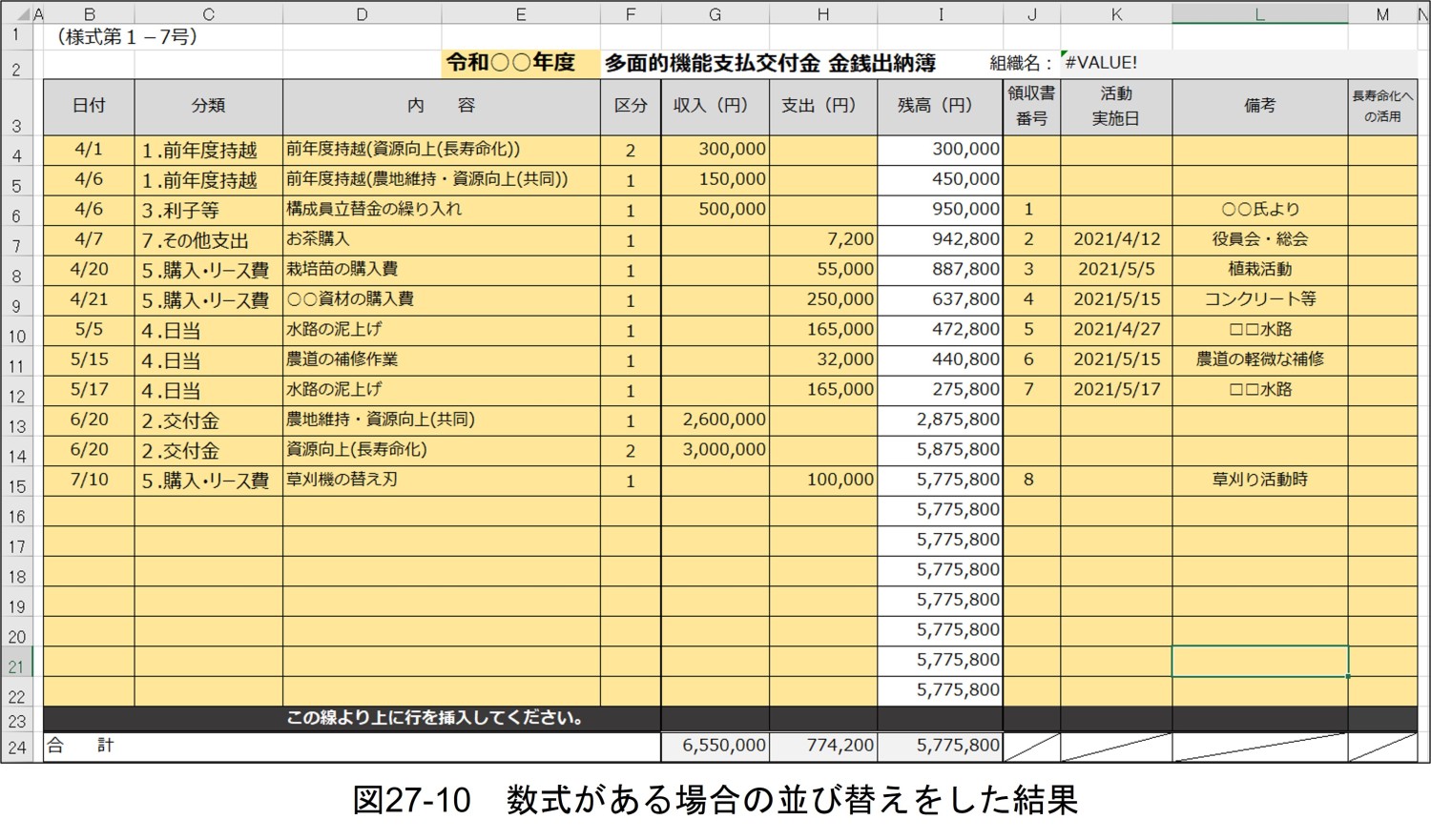
Task: Click the '農道の軽微な補修' remark cell
Action: [x=1259, y=360]
